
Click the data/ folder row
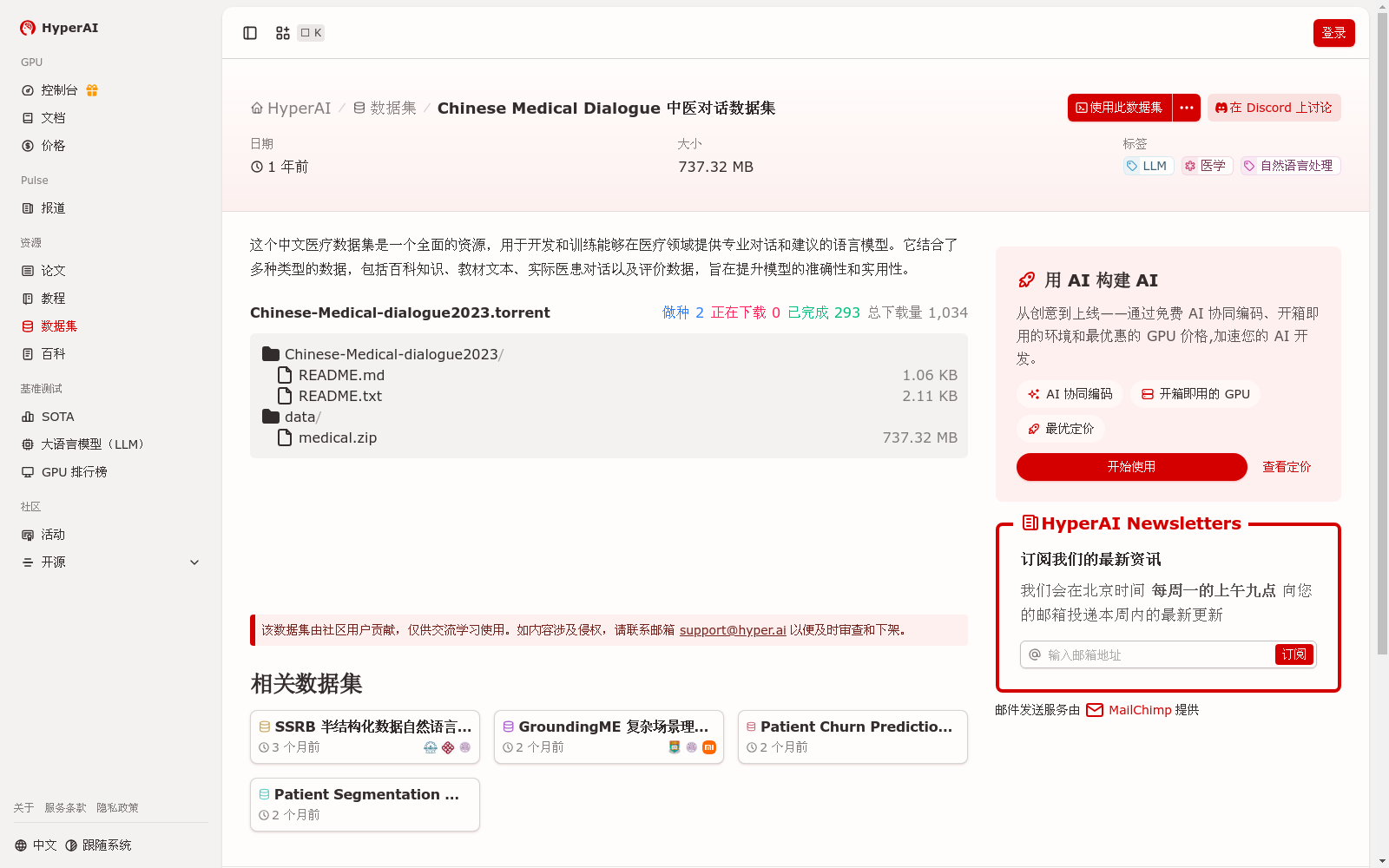pos(609,417)
